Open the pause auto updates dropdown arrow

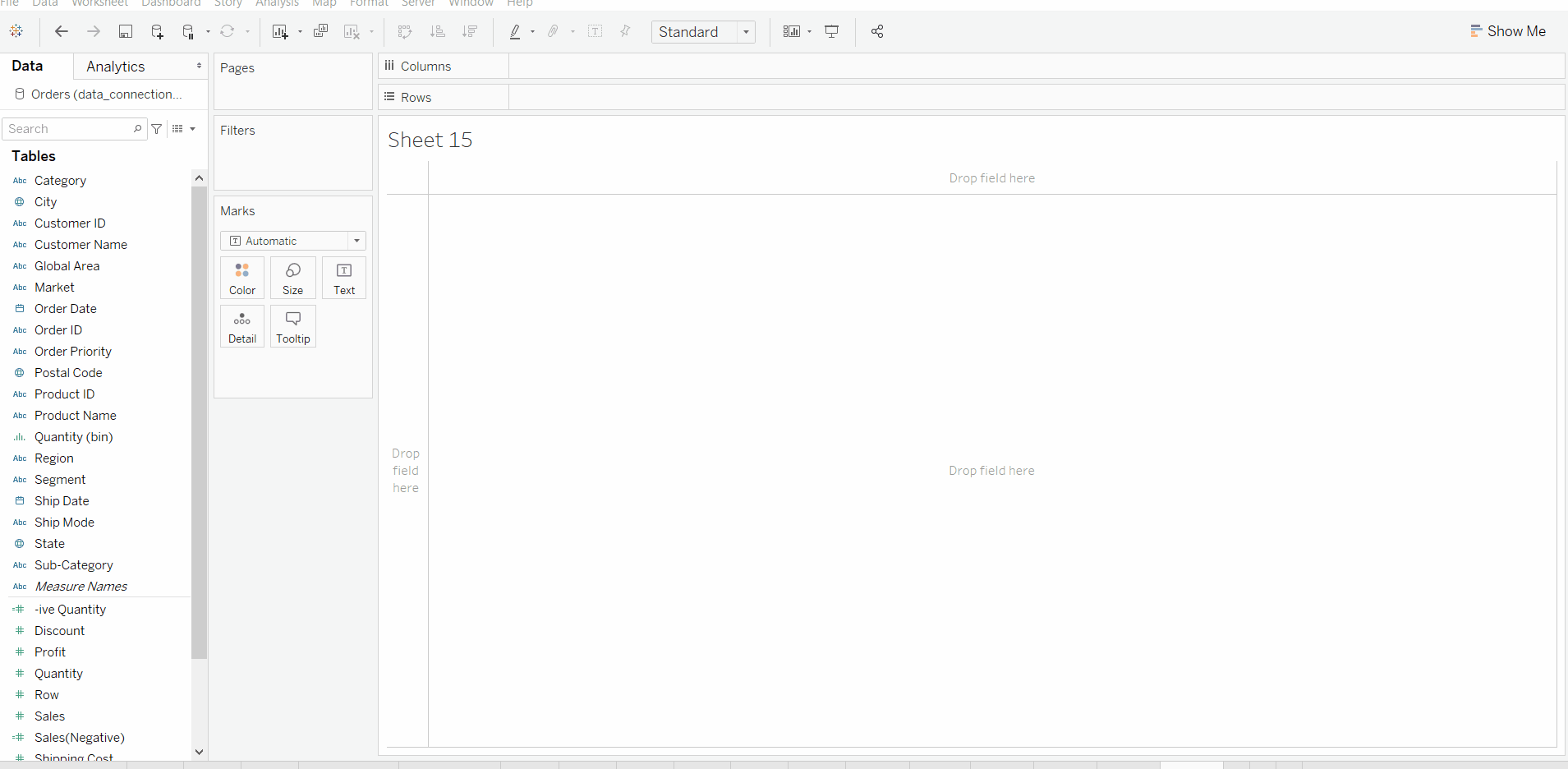(208, 31)
